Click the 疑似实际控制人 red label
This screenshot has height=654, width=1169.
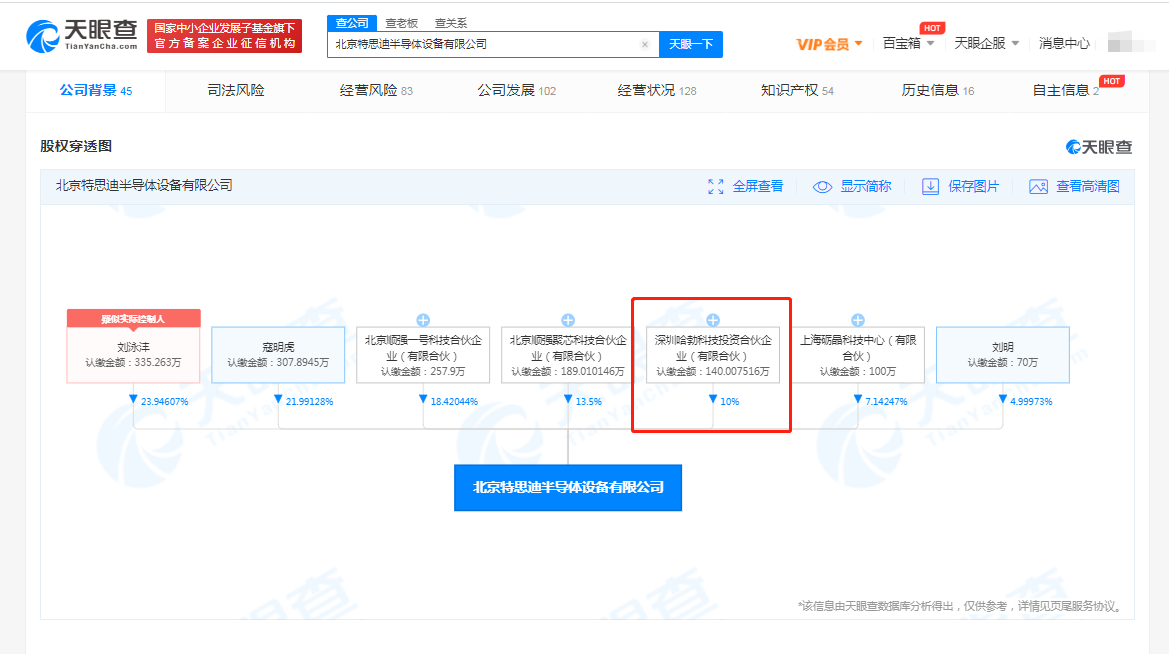pyautogui.click(x=133, y=318)
